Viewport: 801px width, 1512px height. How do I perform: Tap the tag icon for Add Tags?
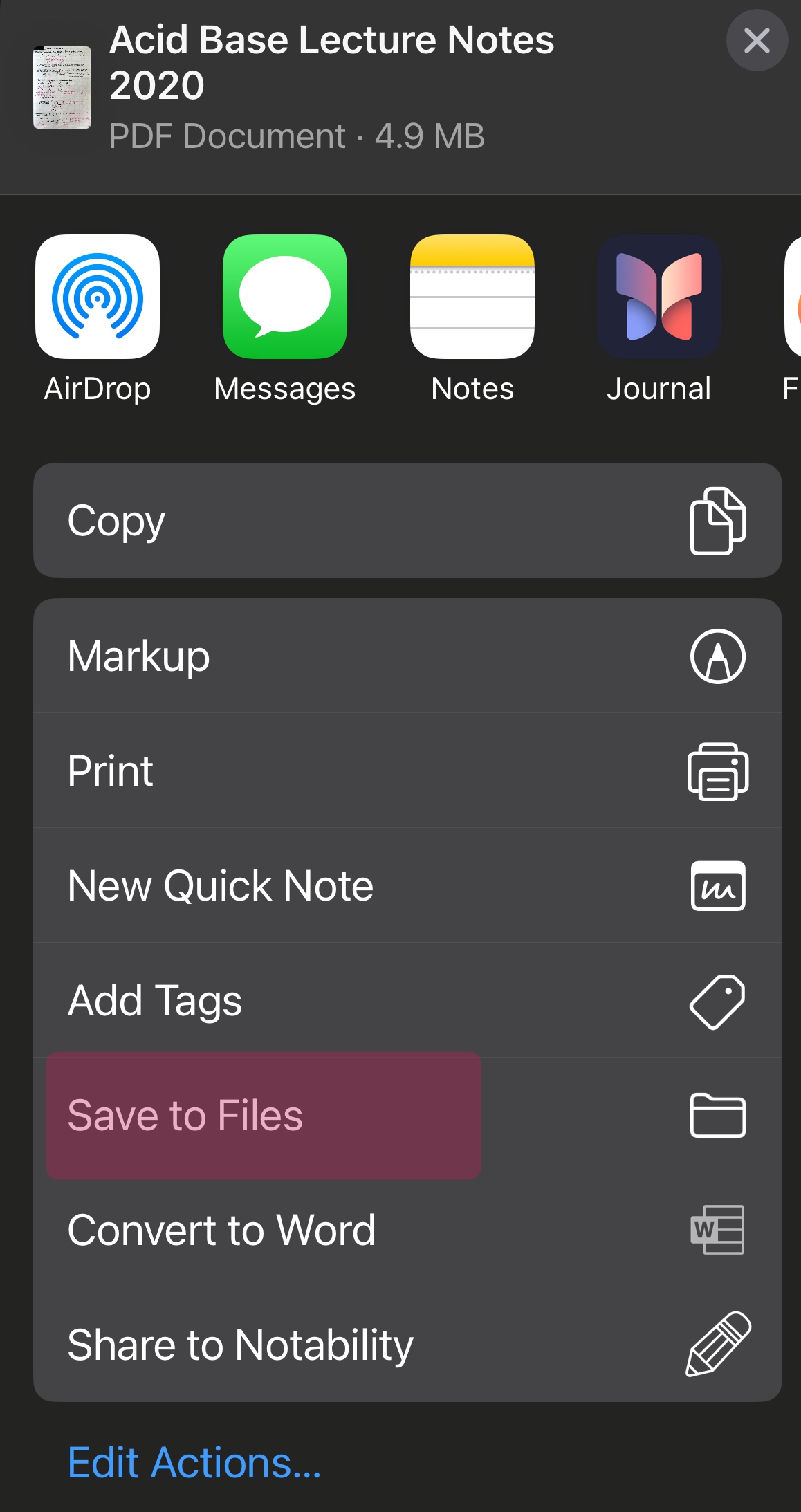[x=718, y=1002]
